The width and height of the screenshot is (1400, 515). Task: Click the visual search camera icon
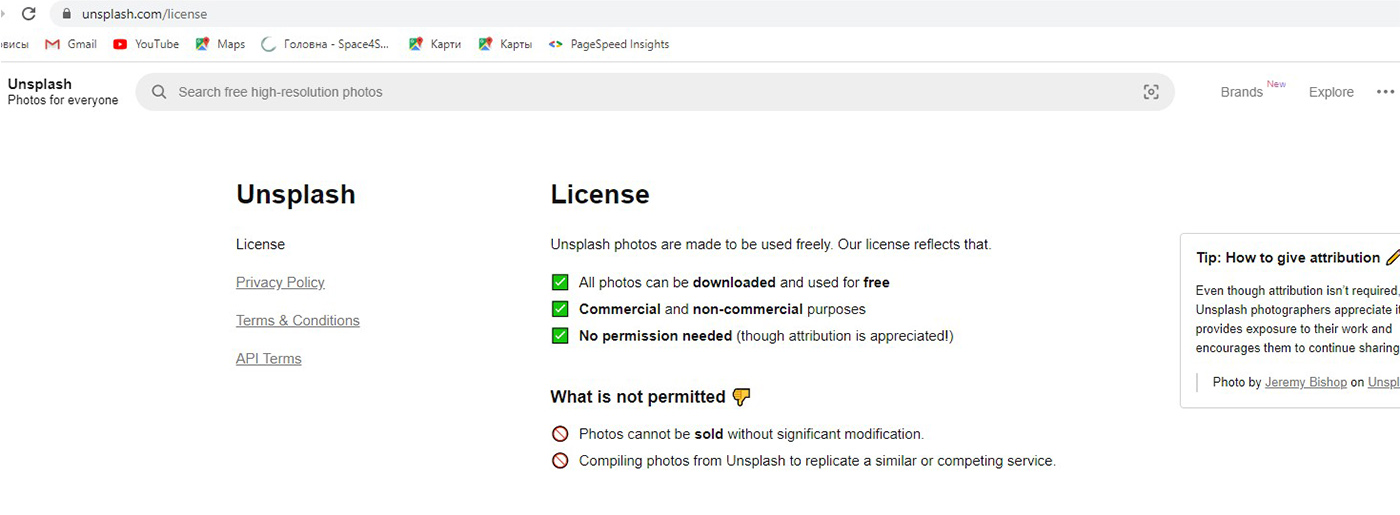(x=1151, y=92)
